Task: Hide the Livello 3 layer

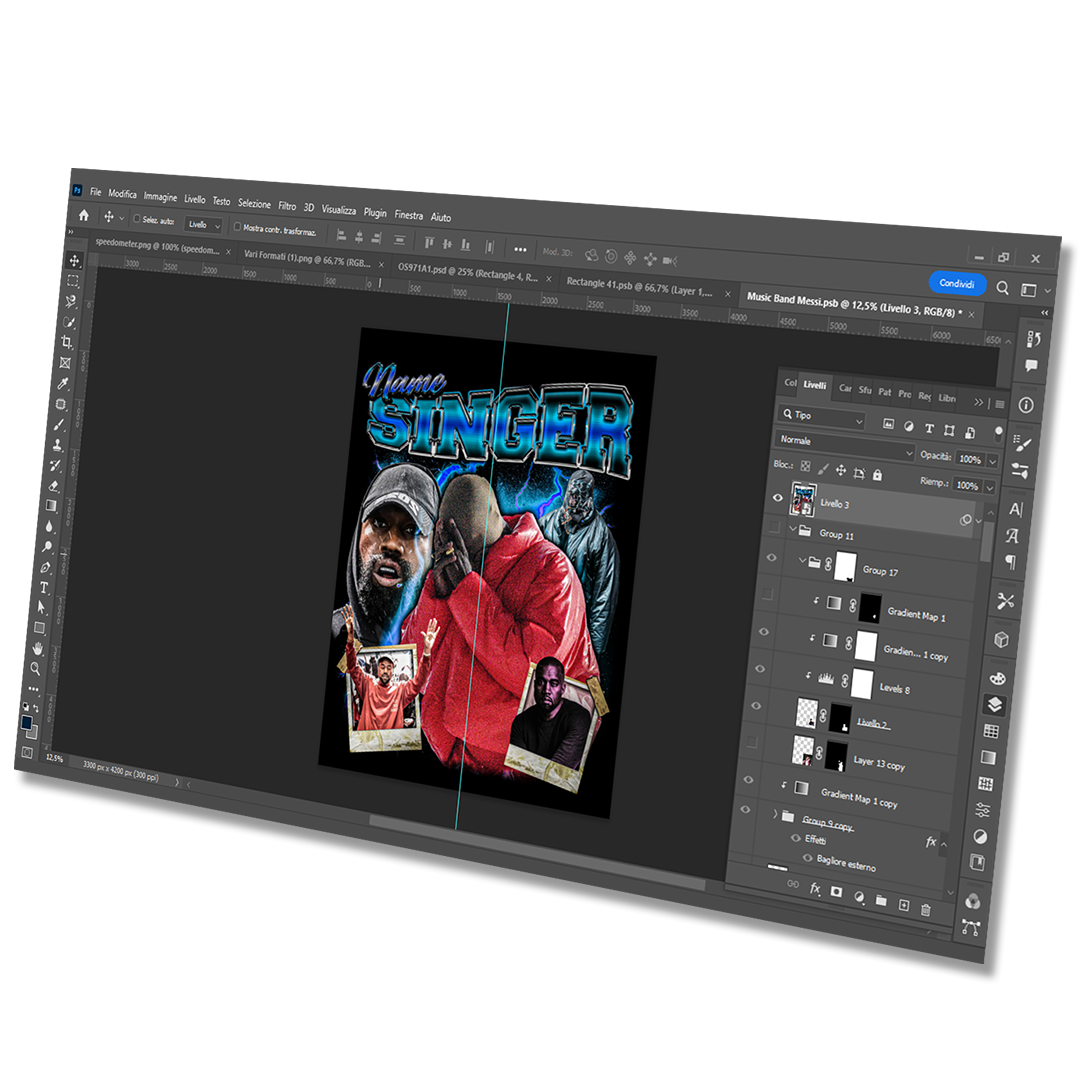Action: (778, 497)
